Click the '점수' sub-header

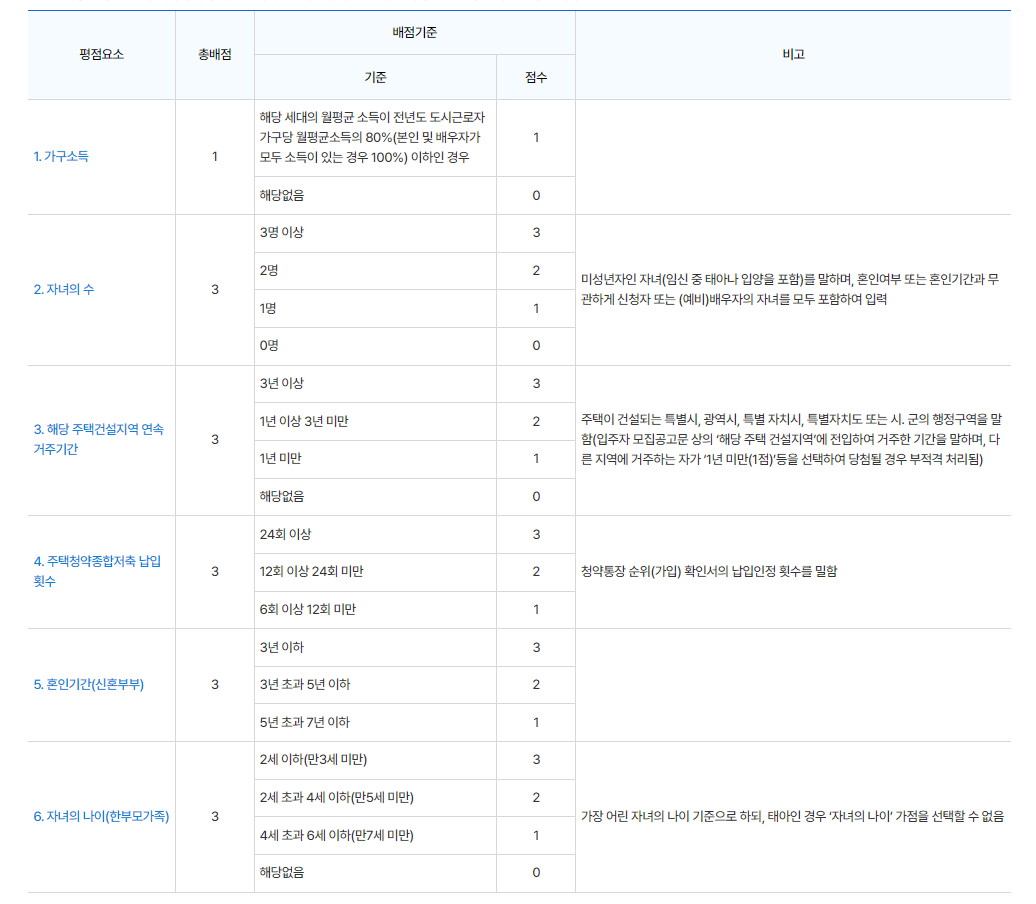click(536, 77)
